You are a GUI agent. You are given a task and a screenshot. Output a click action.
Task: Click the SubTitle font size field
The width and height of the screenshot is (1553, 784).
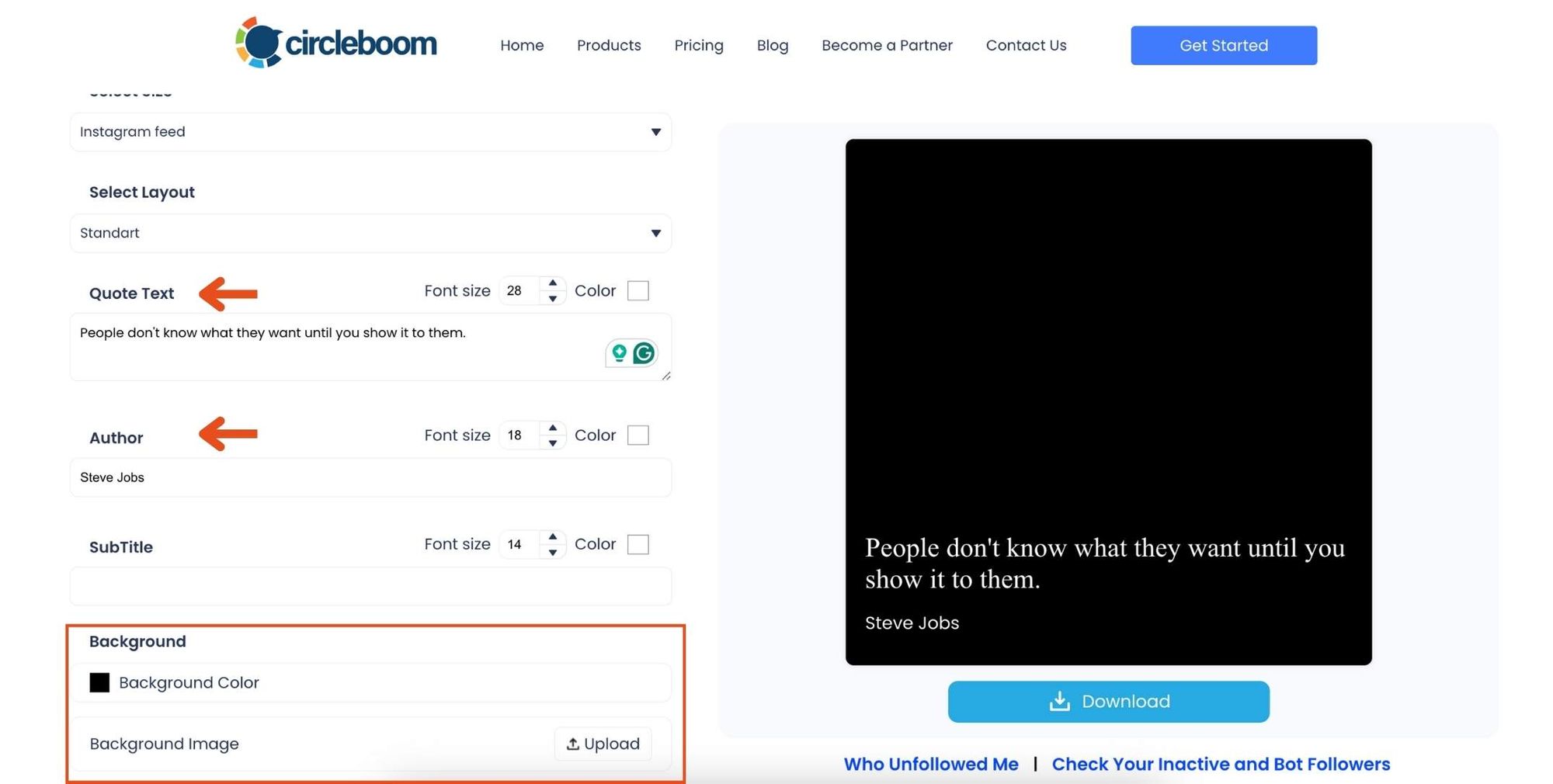521,544
